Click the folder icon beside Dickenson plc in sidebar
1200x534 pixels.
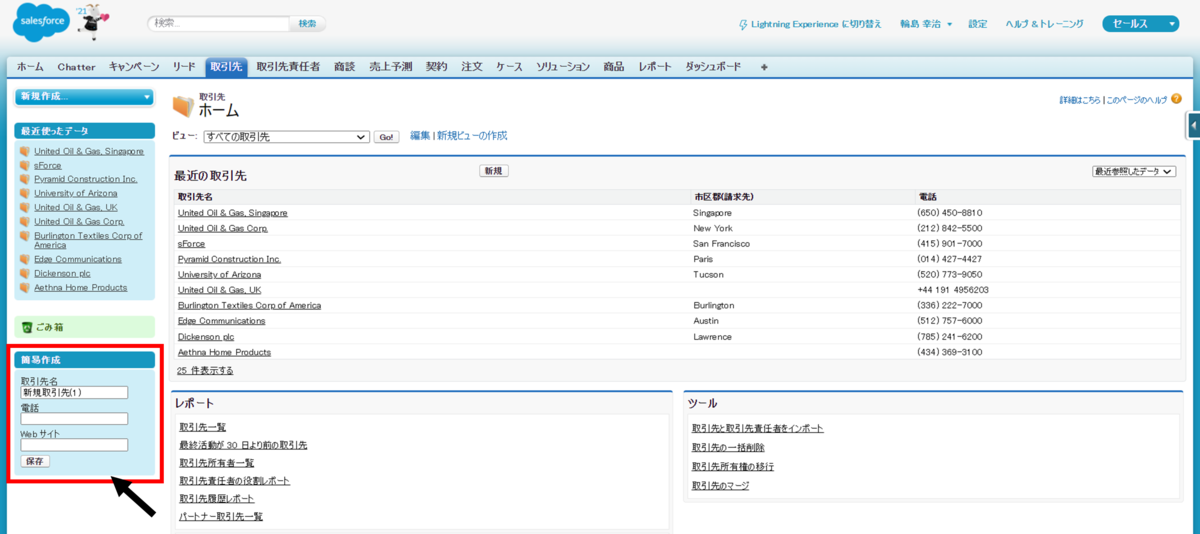(x=25, y=274)
